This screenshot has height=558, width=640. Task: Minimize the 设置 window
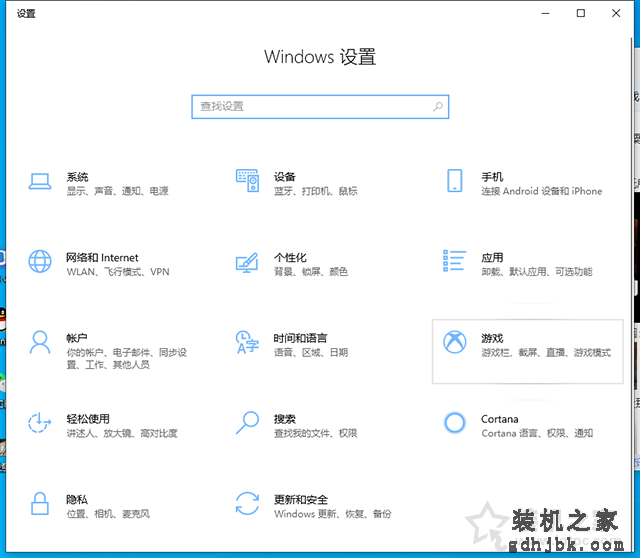[545, 13]
